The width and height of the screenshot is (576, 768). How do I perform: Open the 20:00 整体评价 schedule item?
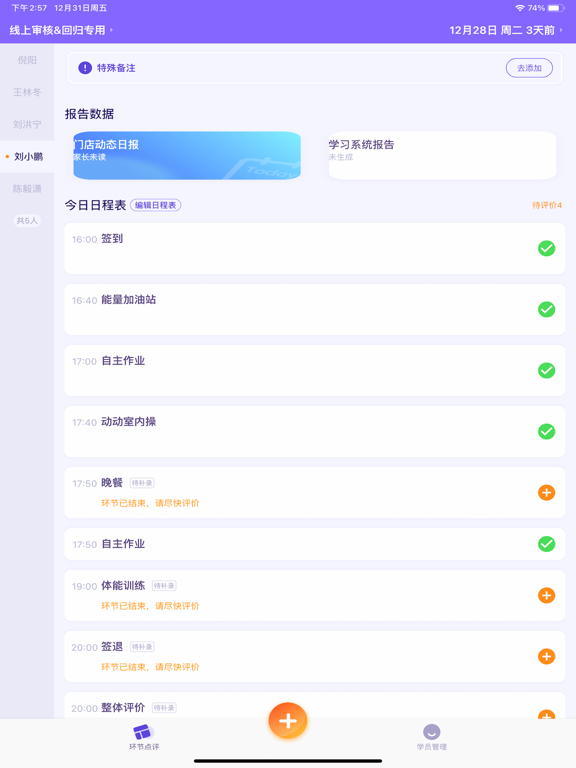[x=314, y=705]
